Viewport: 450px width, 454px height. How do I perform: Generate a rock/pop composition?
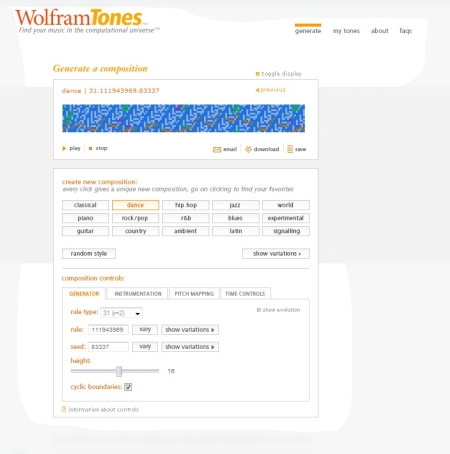pyautogui.click(x=135, y=218)
